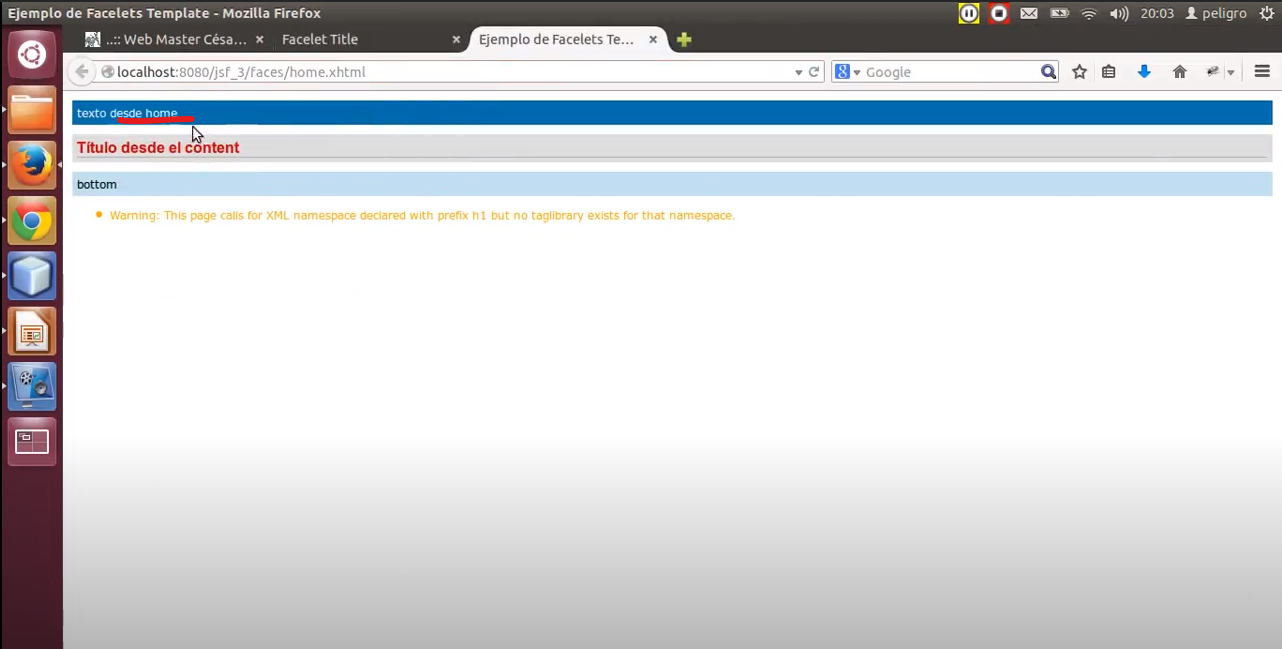The height and width of the screenshot is (649, 1282).
Task: Click the 'Título desde el content' heading
Action: pyautogui.click(x=158, y=148)
